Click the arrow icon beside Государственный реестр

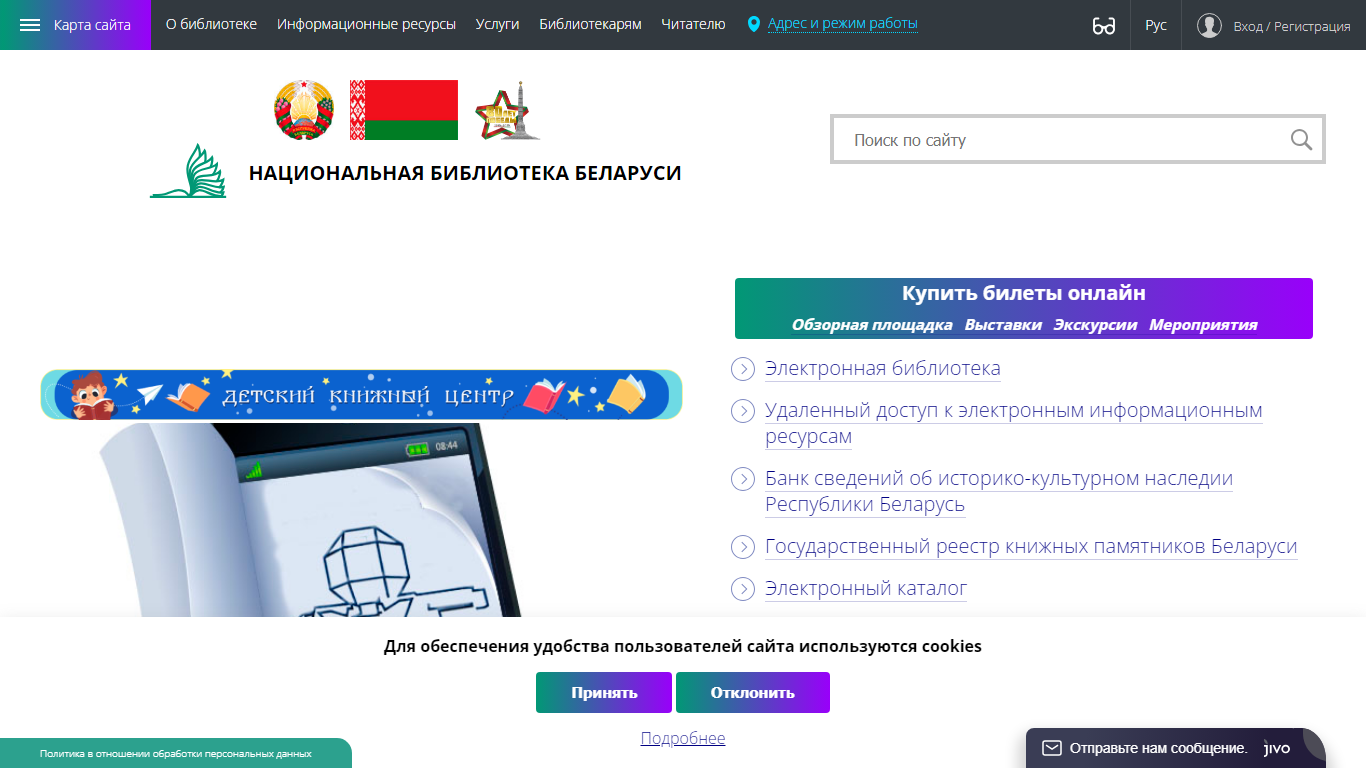point(743,547)
